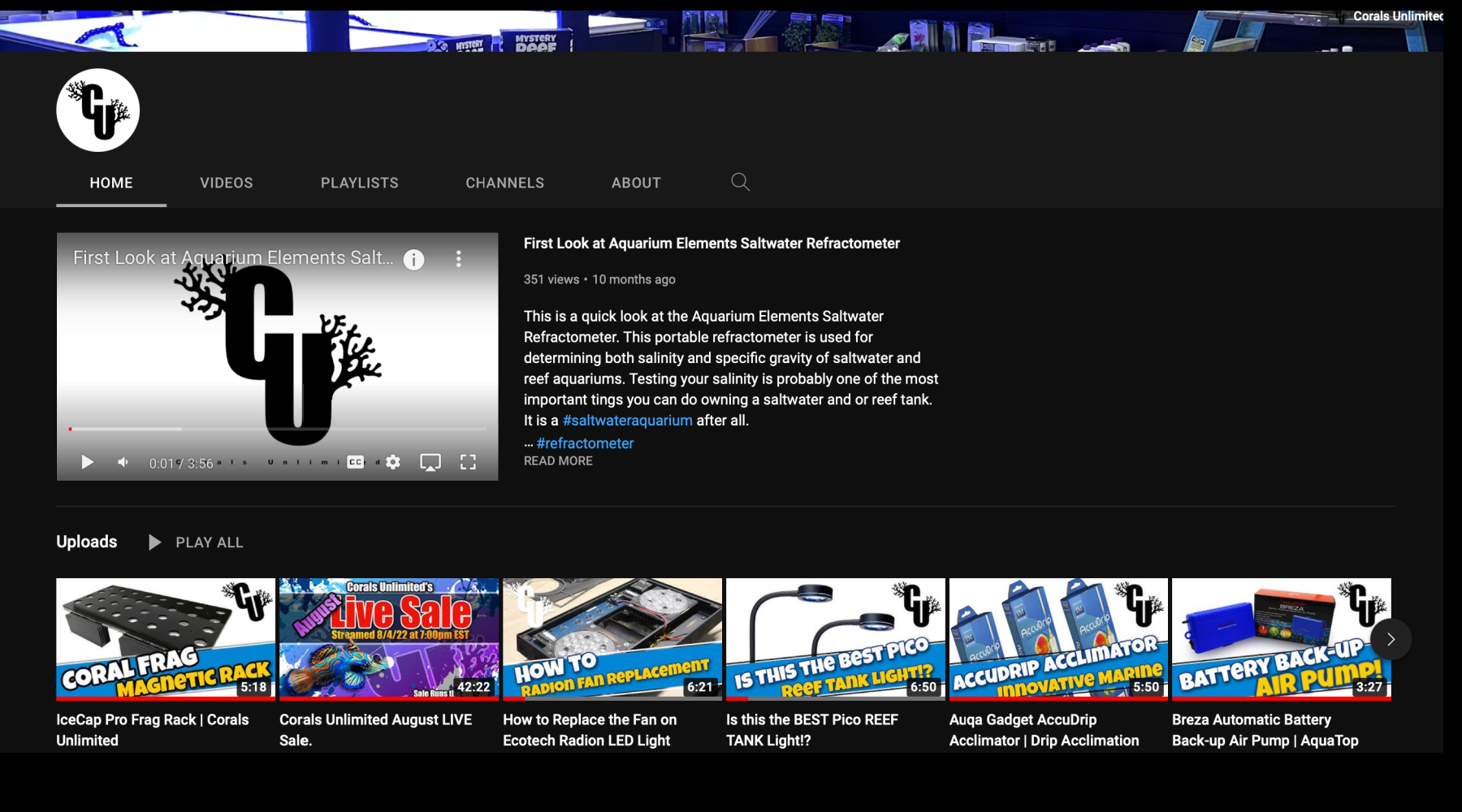Click the AirPlay cast icon

click(430, 462)
